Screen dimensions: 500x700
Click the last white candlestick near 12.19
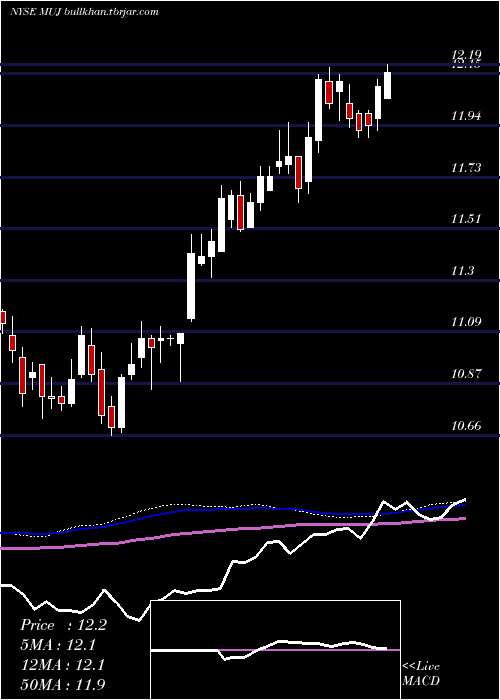coord(387,85)
